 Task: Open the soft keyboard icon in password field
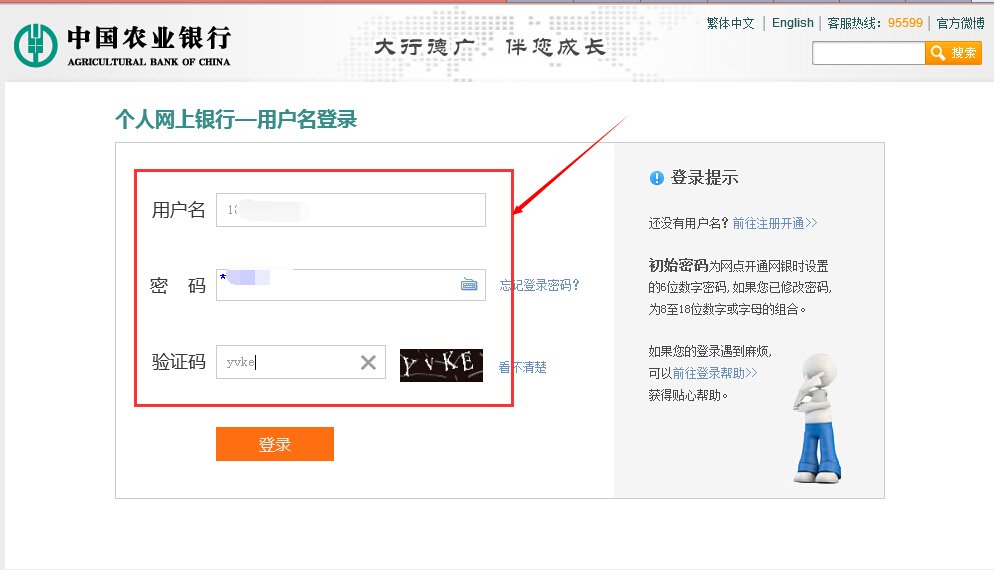[469, 285]
